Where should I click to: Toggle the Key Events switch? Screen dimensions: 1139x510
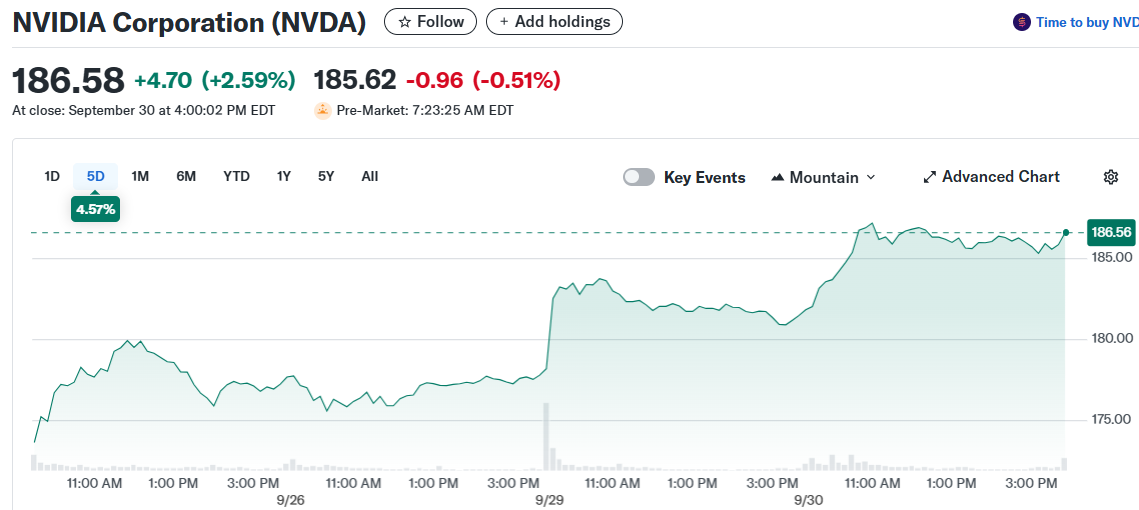click(639, 177)
